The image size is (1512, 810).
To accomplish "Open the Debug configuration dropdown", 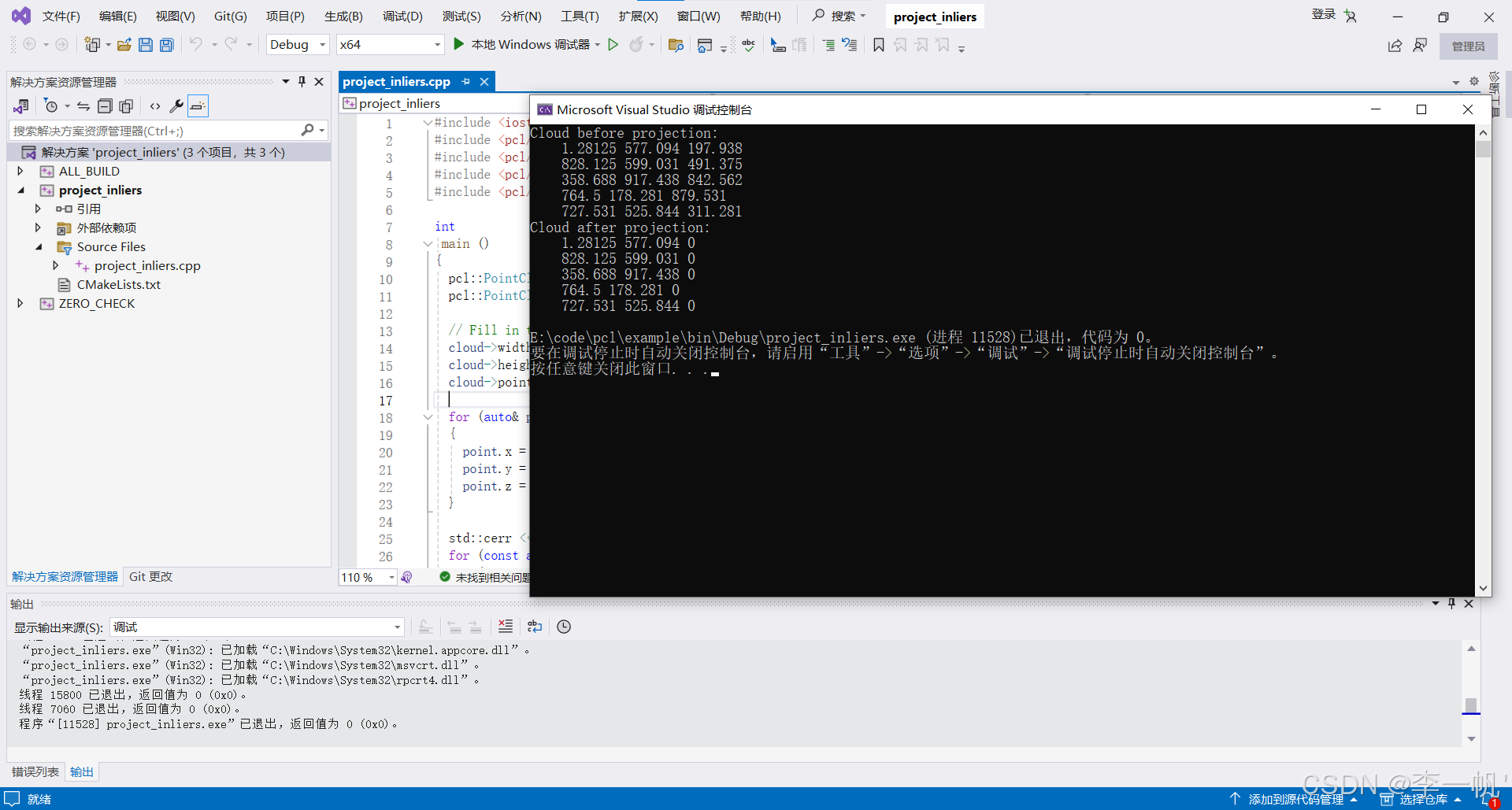I will point(298,45).
